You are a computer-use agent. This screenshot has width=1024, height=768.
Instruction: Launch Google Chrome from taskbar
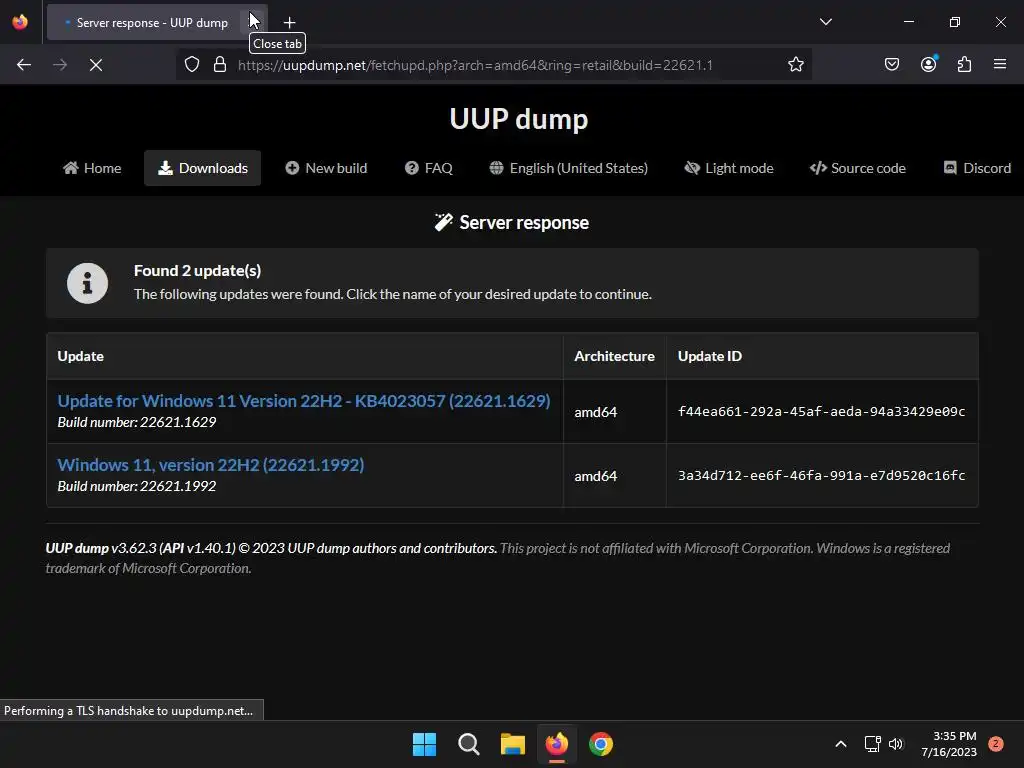(601, 744)
